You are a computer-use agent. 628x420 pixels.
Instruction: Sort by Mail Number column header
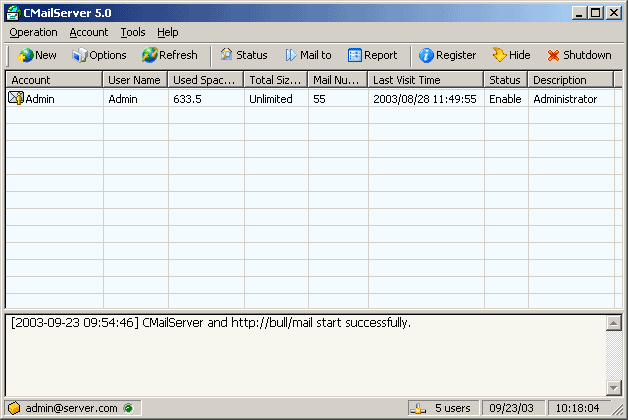point(338,80)
